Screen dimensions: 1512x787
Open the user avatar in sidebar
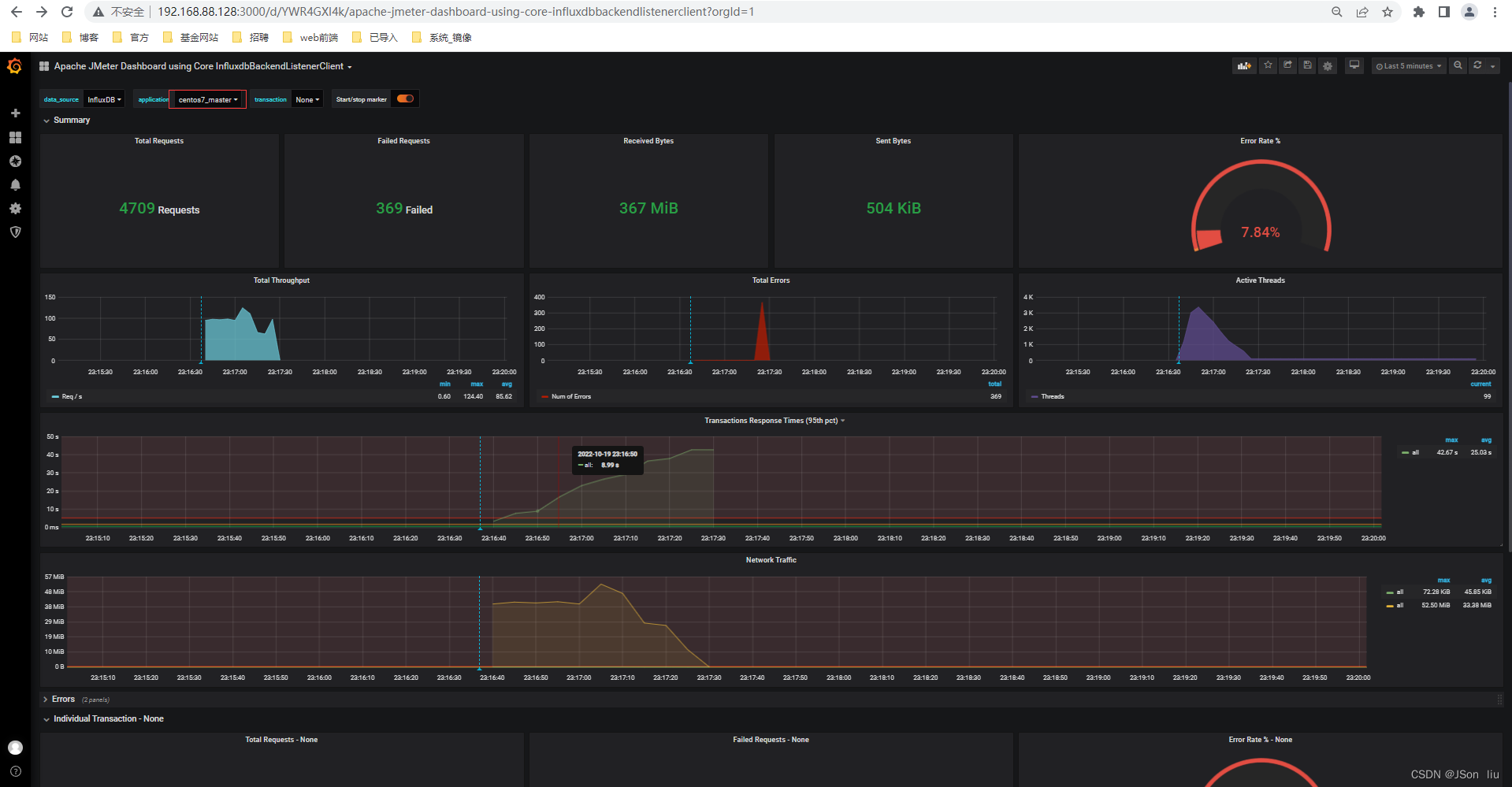click(x=15, y=748)
